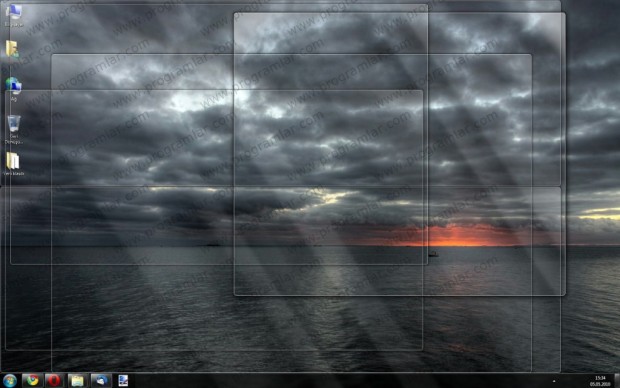Open Windows Explorer folder icon in taskbar

(78, 380)
